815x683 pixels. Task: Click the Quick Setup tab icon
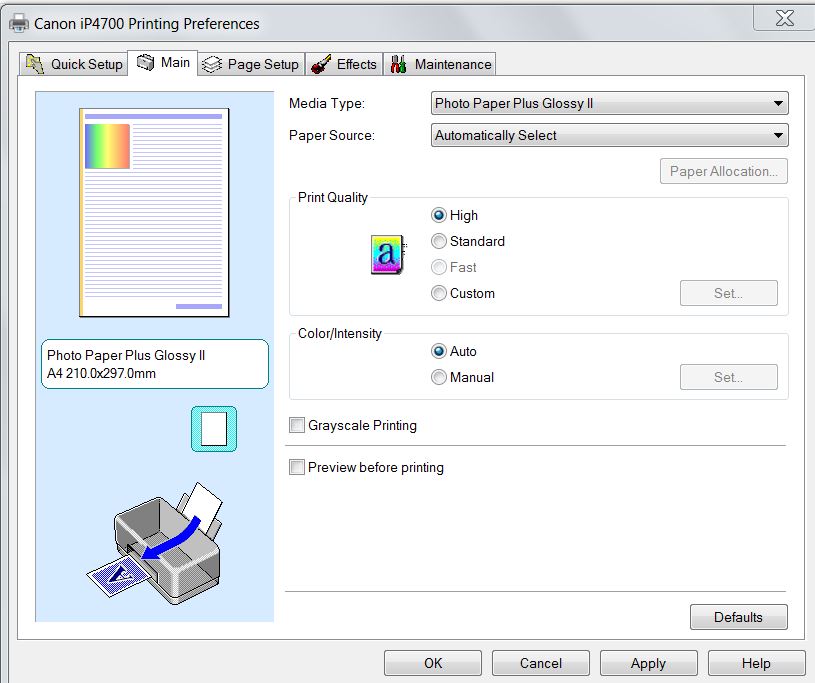pyautogui.click(x=35, y=64)
